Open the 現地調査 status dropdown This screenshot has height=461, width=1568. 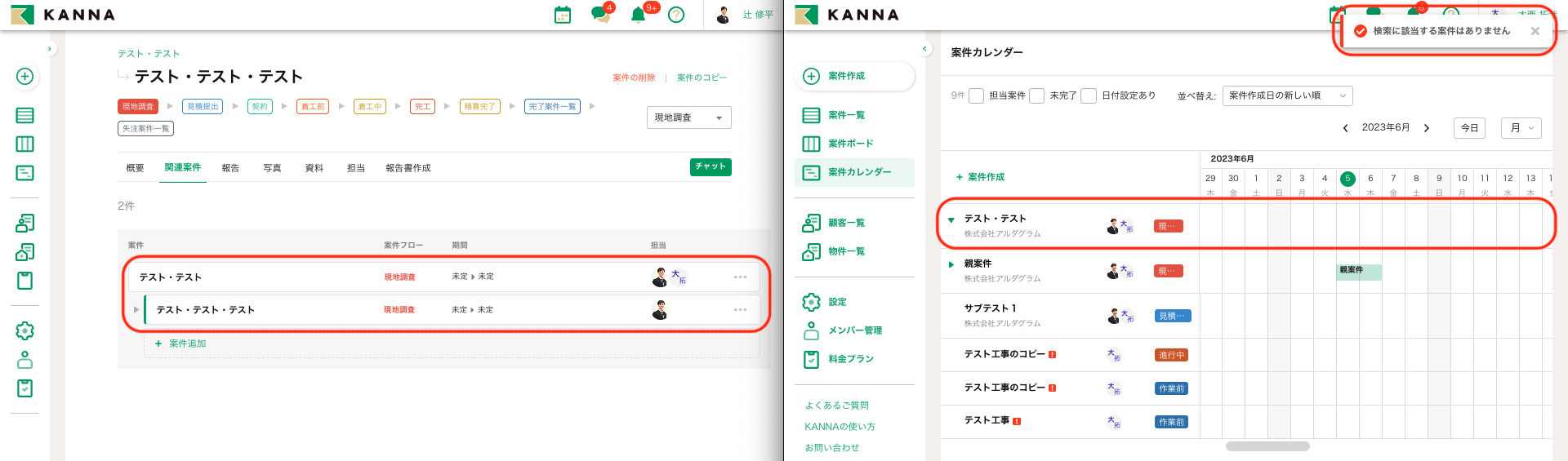[688, 117]
